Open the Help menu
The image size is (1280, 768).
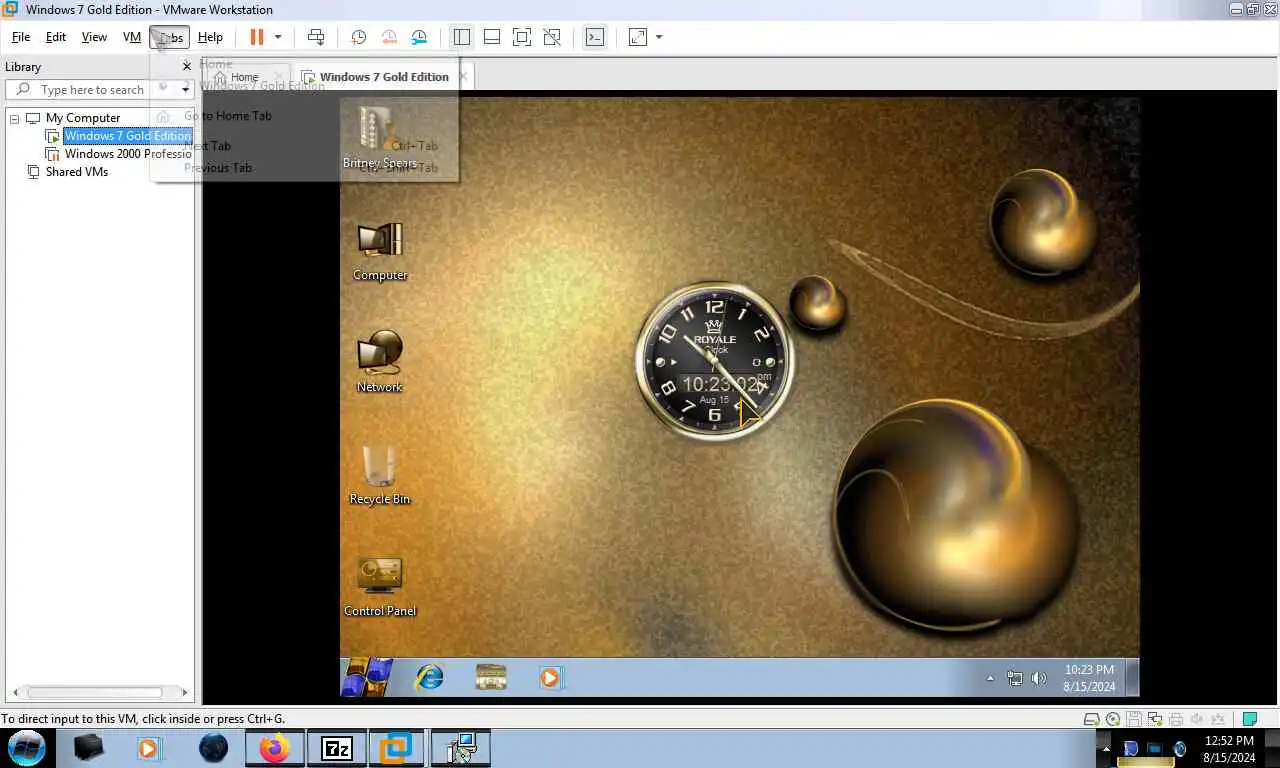point(210,37)
